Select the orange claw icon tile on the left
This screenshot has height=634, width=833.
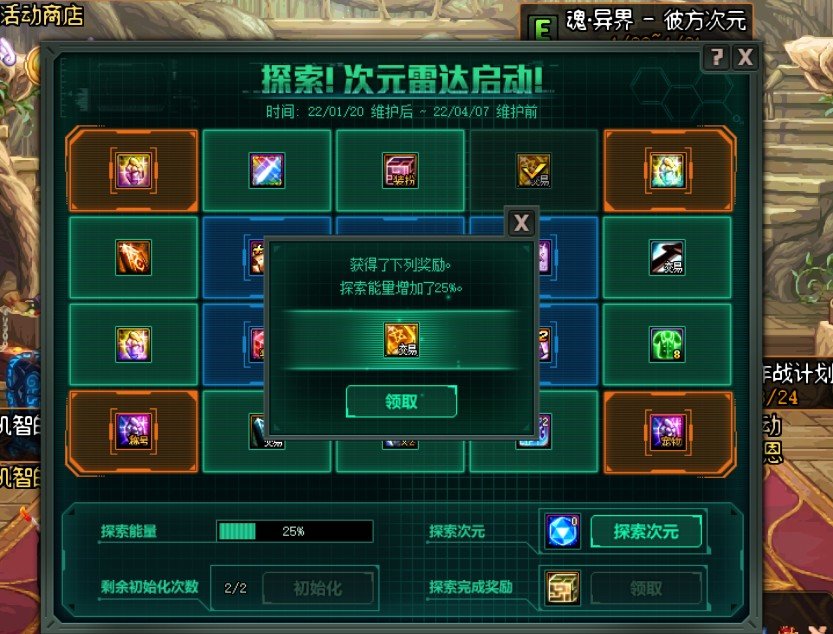pos(133,257)
